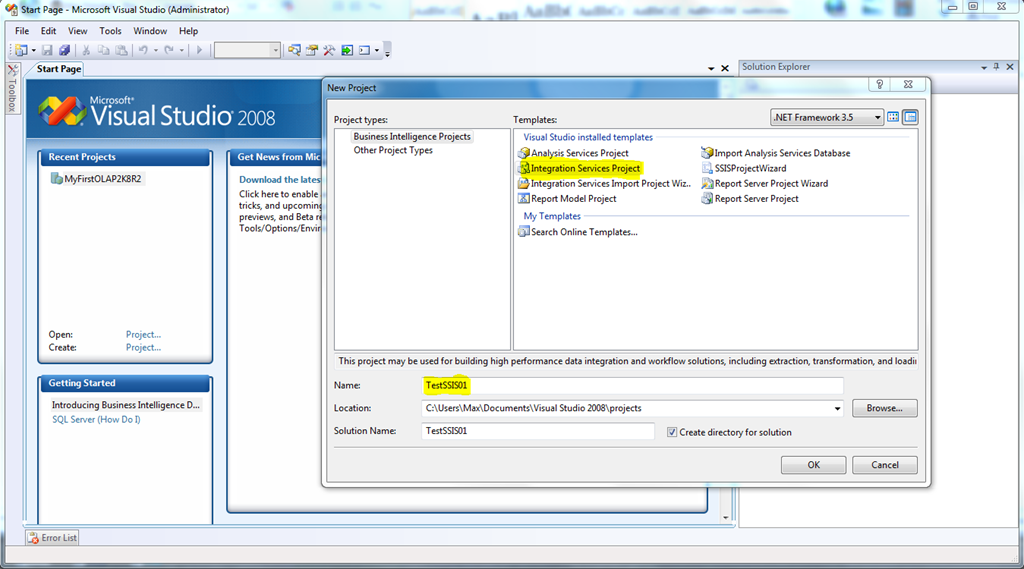Open the Start Page active files dropdown
Screen dimensions: 1024x569
pos(711,69)
